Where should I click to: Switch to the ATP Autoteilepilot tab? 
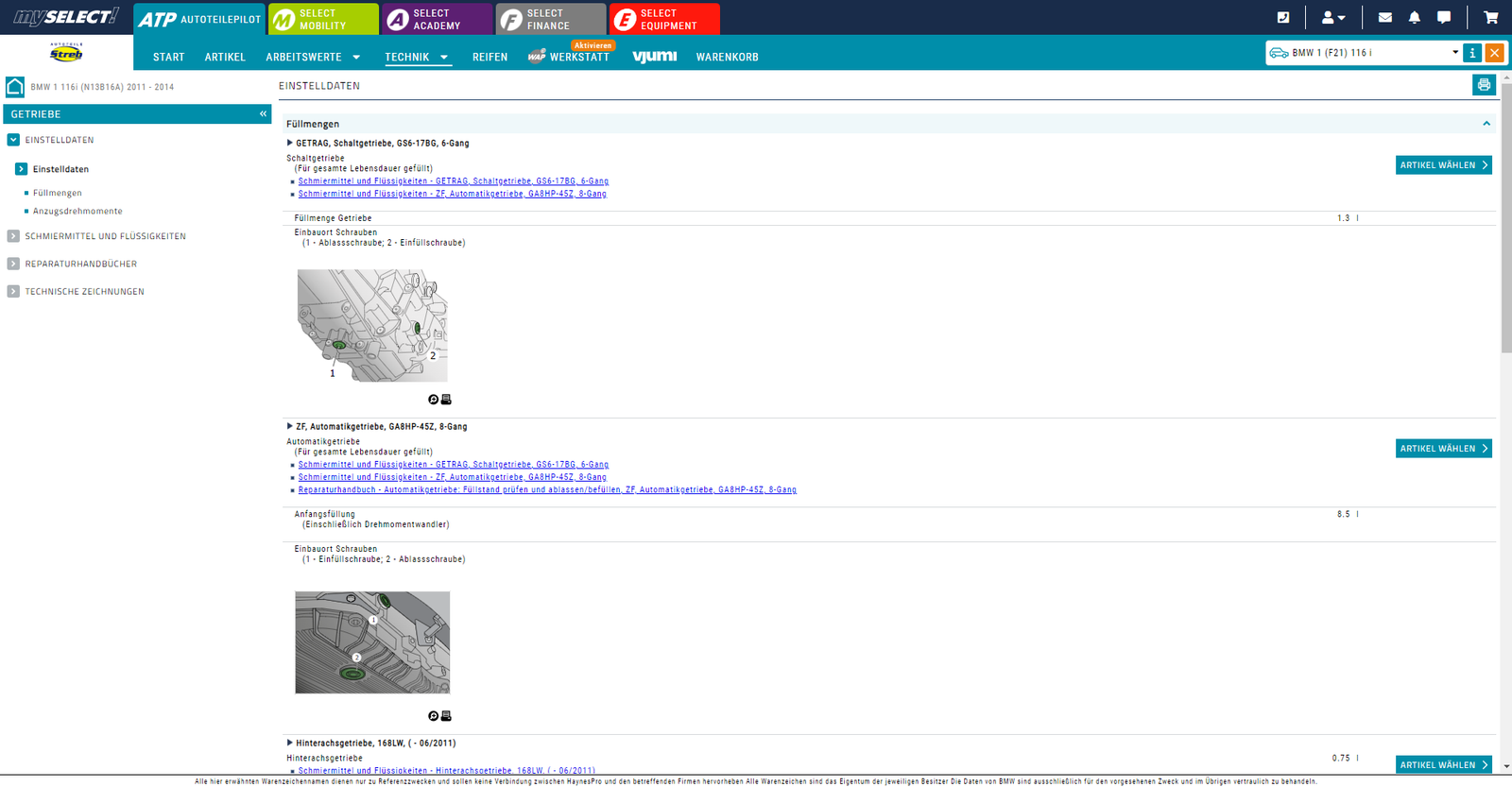click(x=199, y=19)
